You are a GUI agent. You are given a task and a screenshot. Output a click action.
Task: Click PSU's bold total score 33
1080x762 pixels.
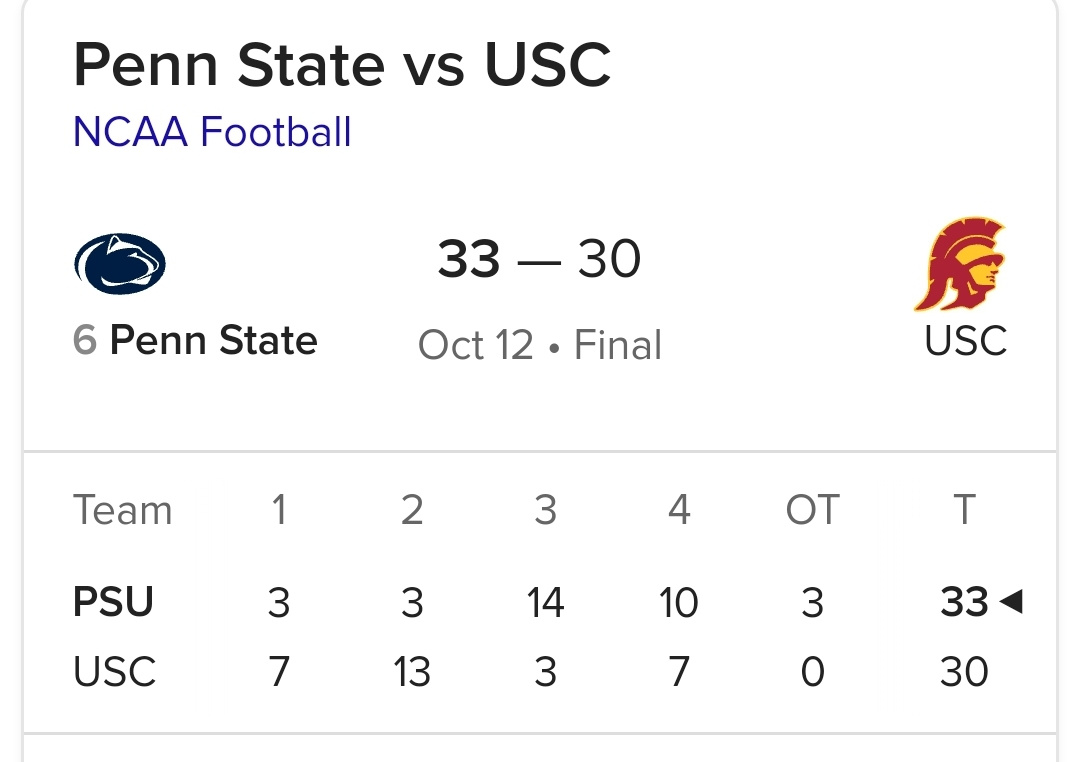coord(964,603)
